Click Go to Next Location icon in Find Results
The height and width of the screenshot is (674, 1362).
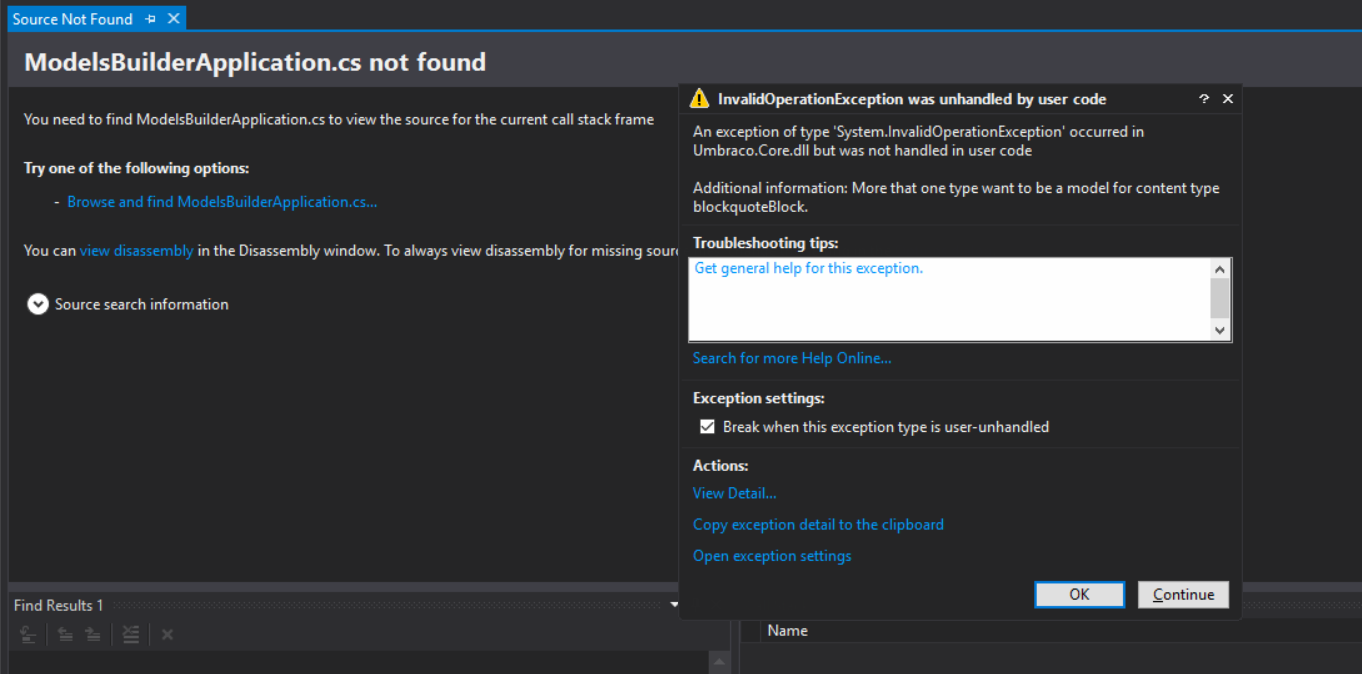click(x=92, y=635)
